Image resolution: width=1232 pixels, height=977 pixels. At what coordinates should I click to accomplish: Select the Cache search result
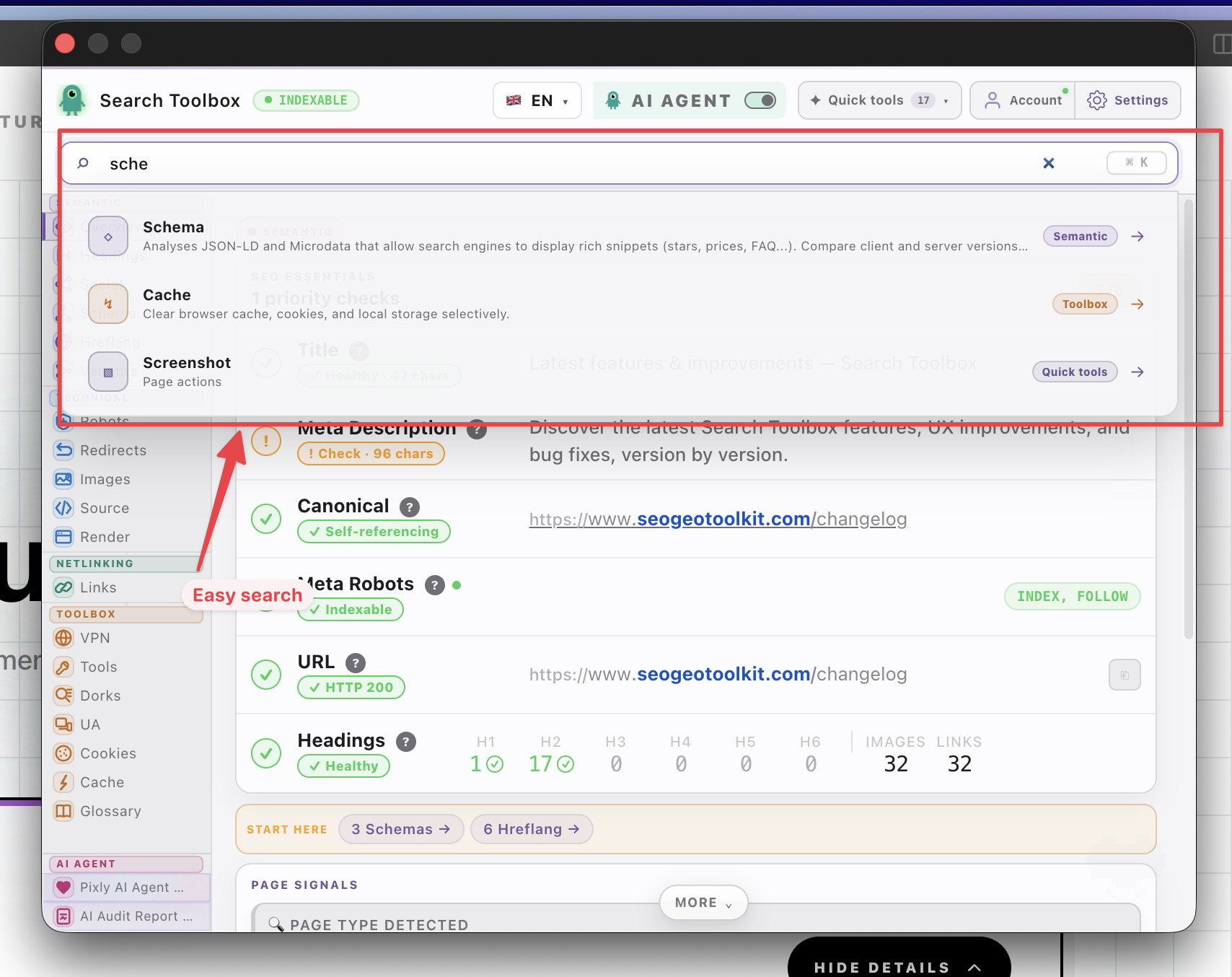click(x=619, y=304)
